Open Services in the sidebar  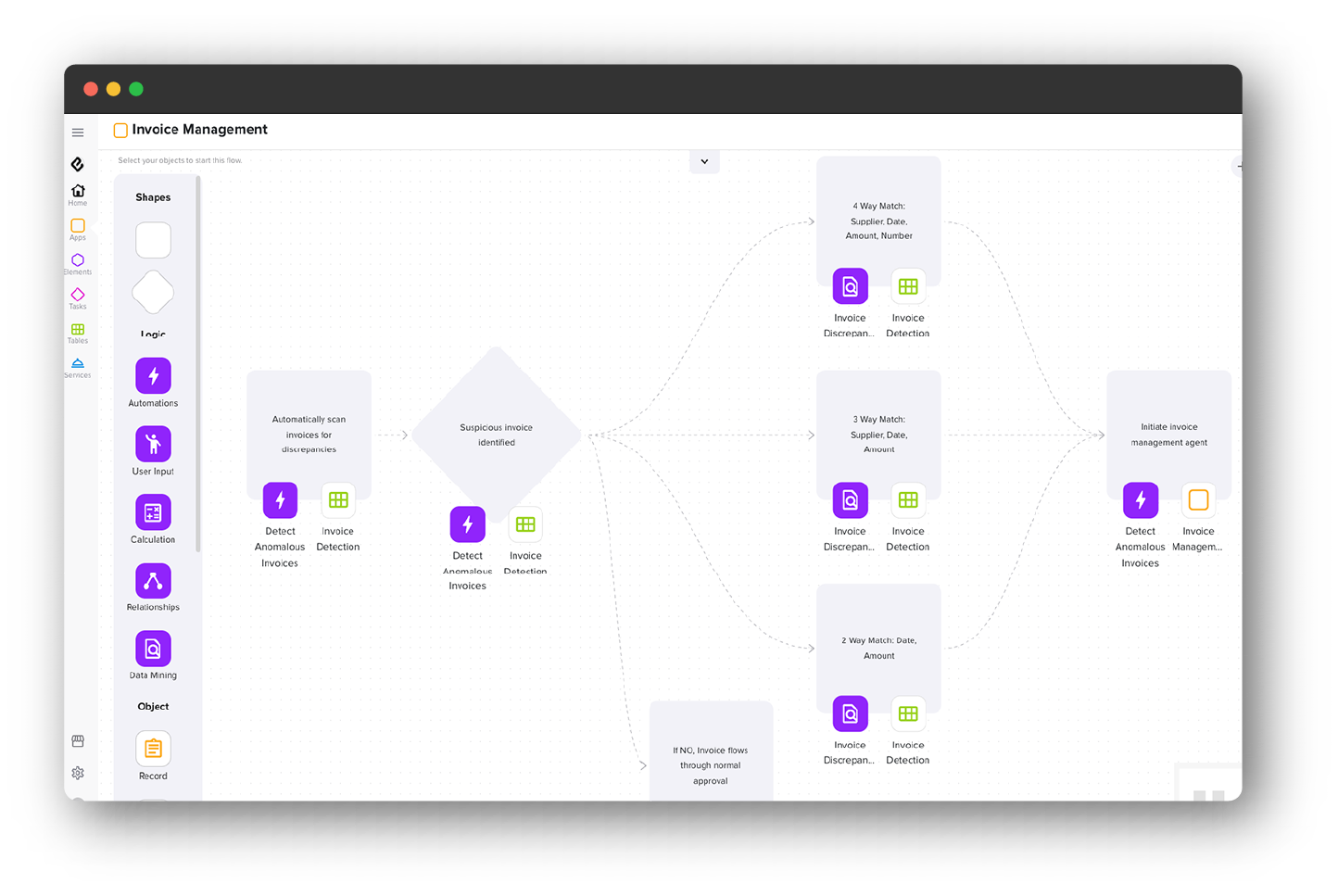(x=78, y=368)
